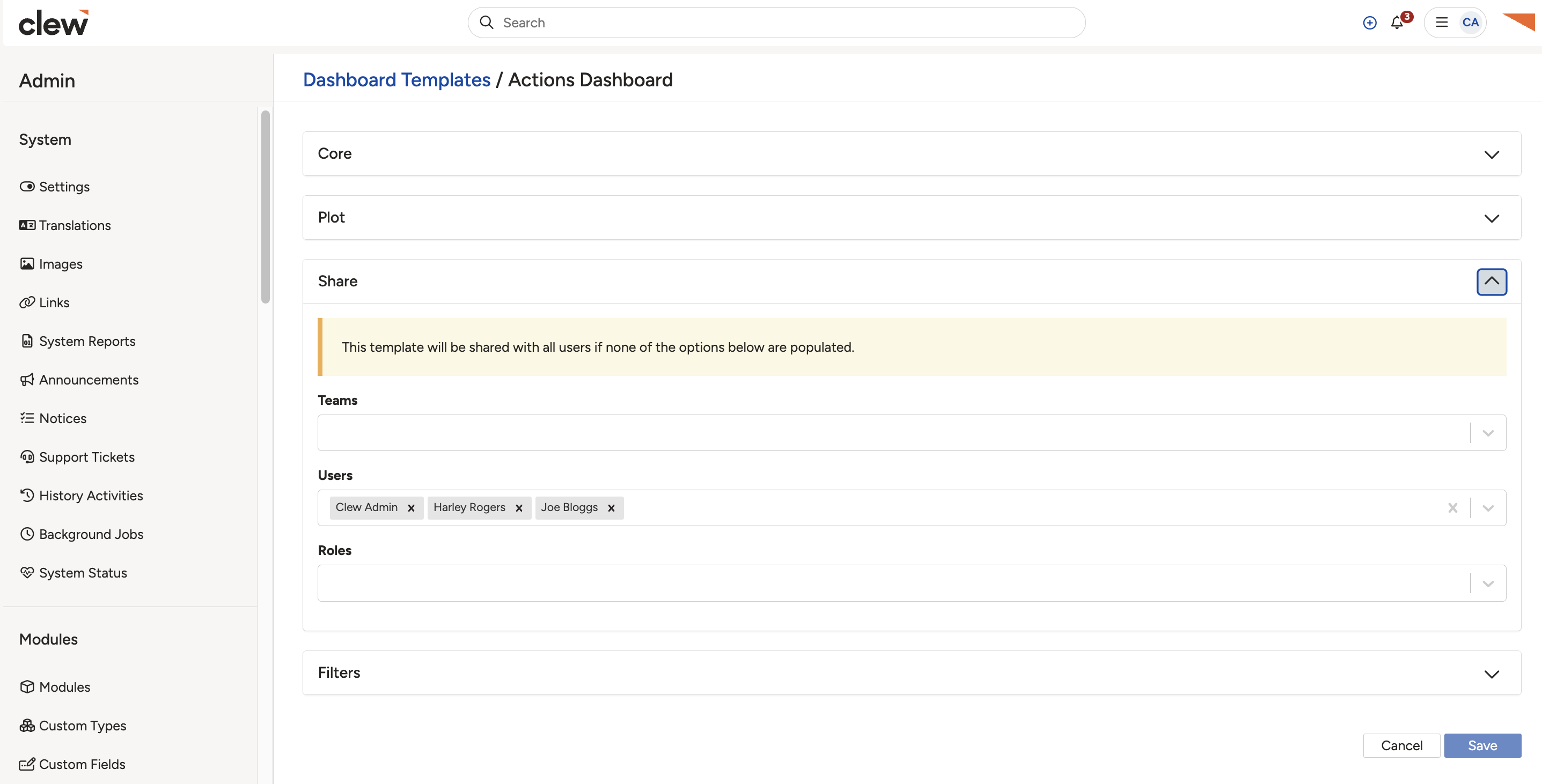Remove Harley Rogers from Users
The image size is (1542, 784).
(519, 508)
